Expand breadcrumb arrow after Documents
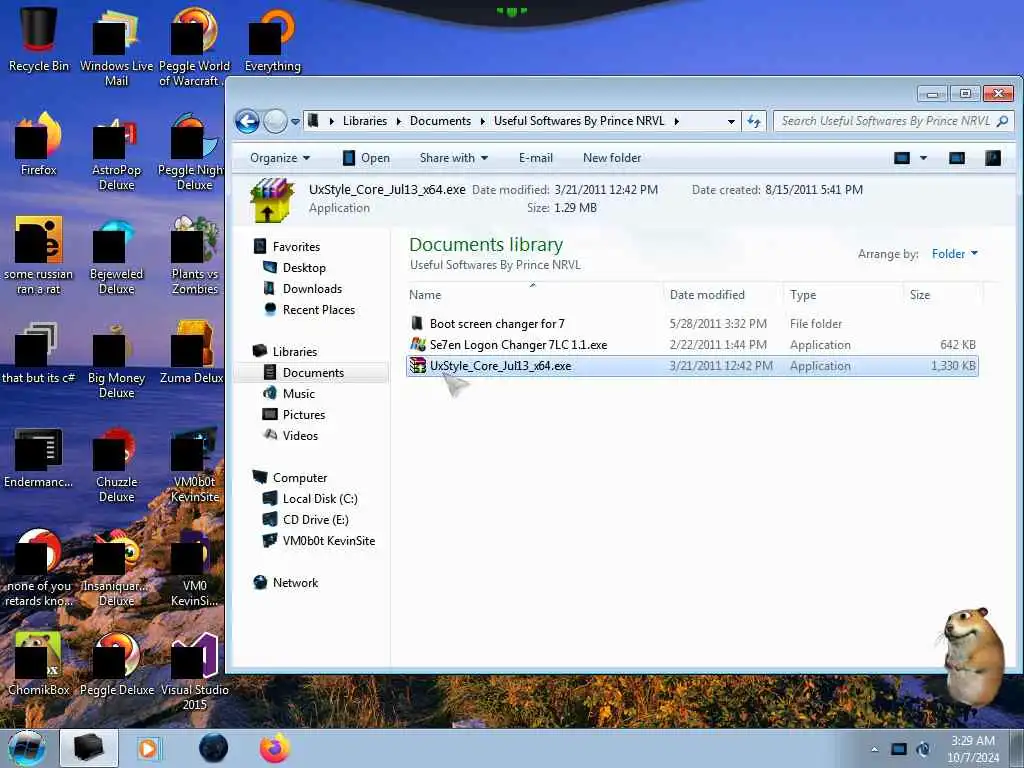 coord(483,121)
